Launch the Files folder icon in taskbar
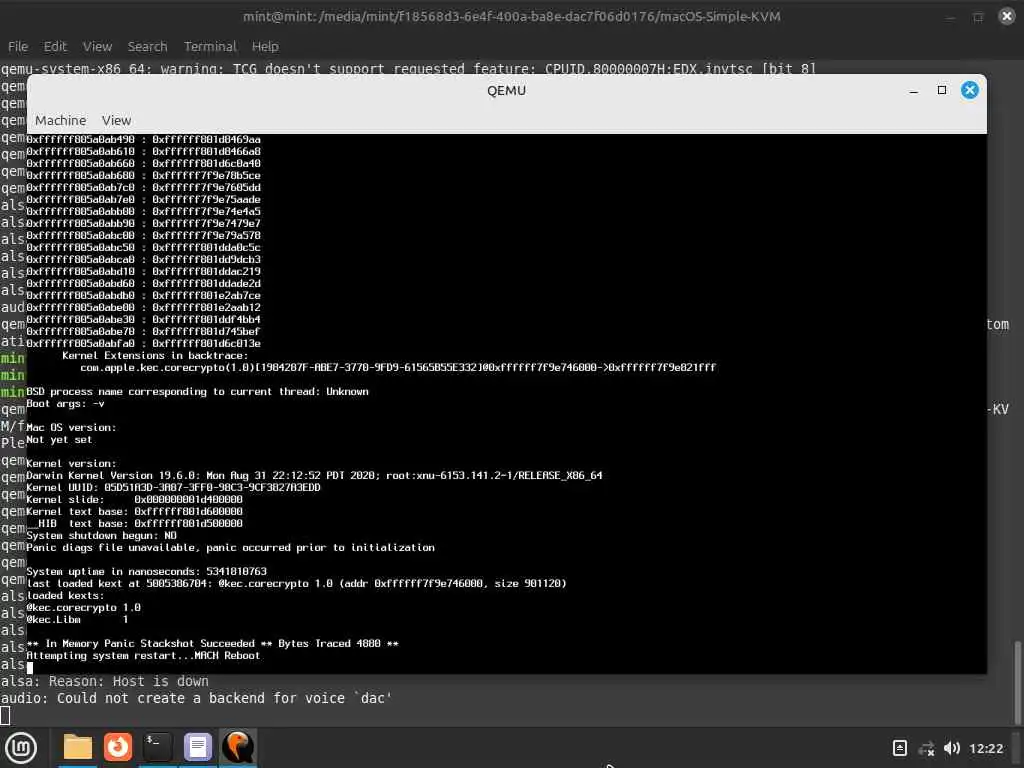The height and width of the screenshot is (768, 1024). point(77,747)
